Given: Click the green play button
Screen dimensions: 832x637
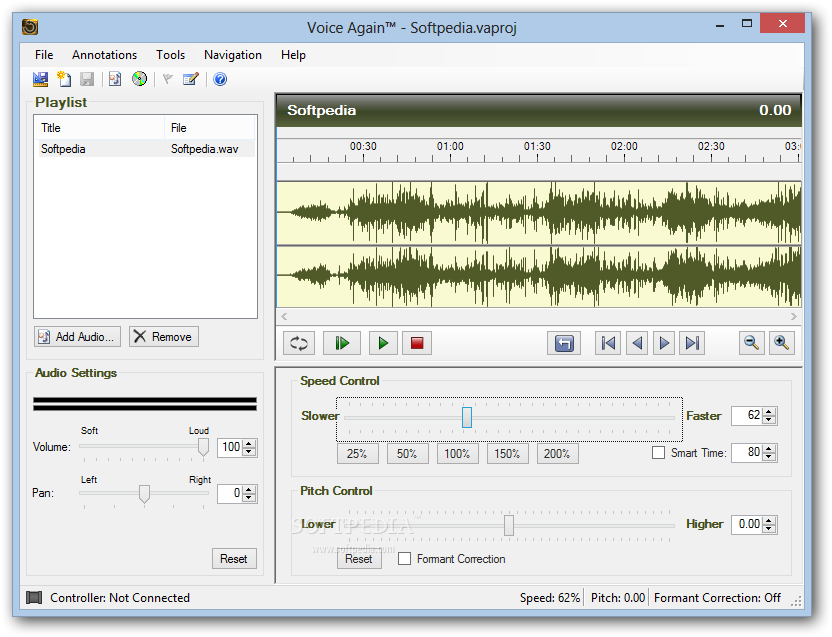Looking at the screenshot, I should 383,343.
